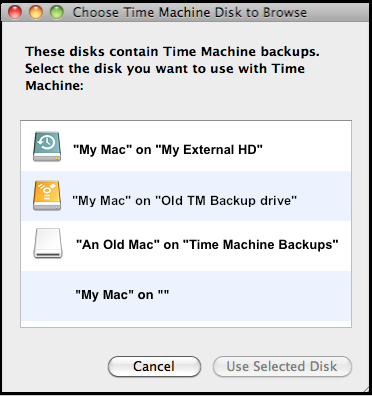The image size is (372, 396).
Task: Choose "My Mac" on "Old TM Backup drive"
Action: (x=186, y=196)
